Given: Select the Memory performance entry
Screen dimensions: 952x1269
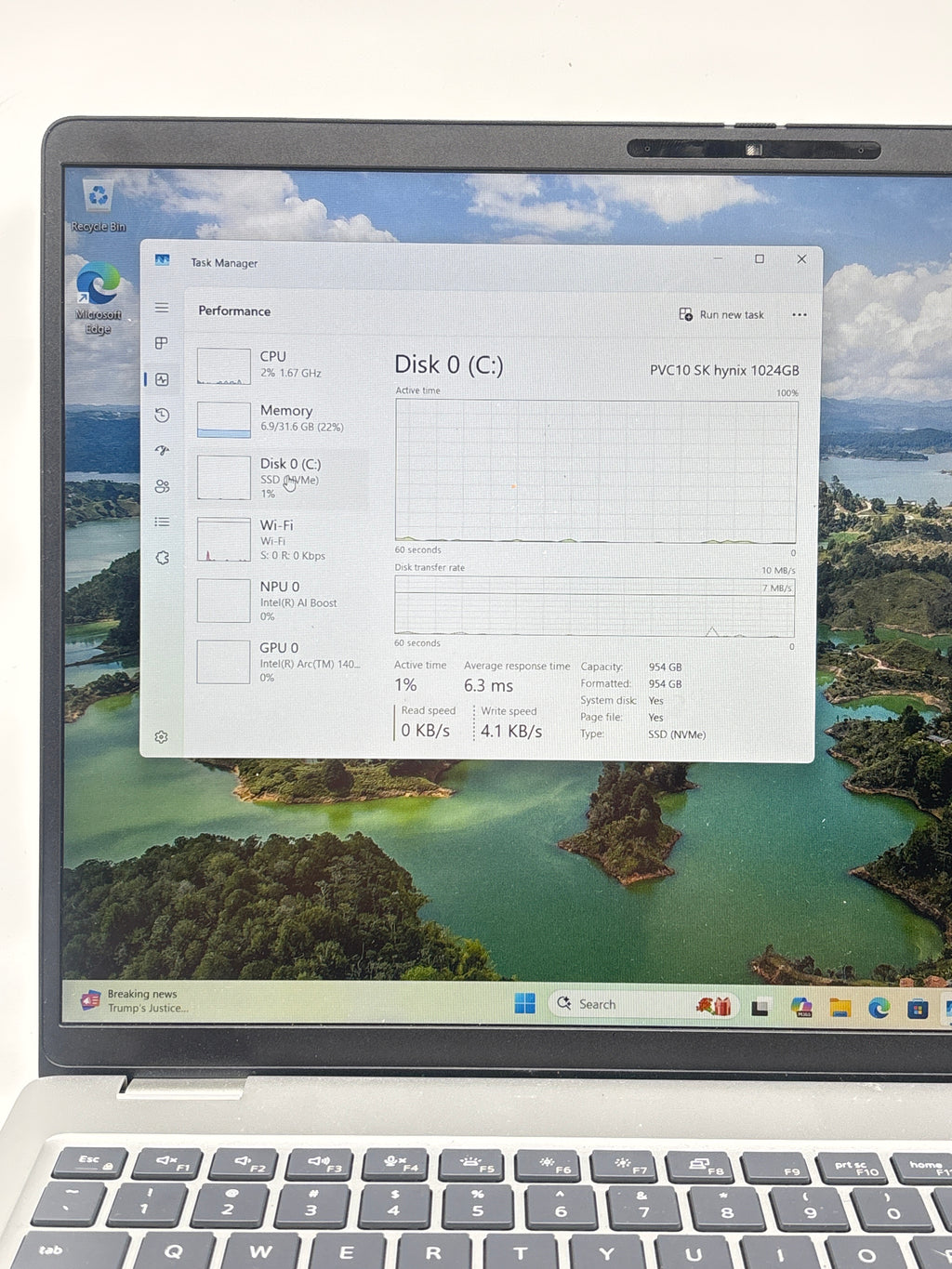Looking at the screenshot, I should [x=281, y=419].
